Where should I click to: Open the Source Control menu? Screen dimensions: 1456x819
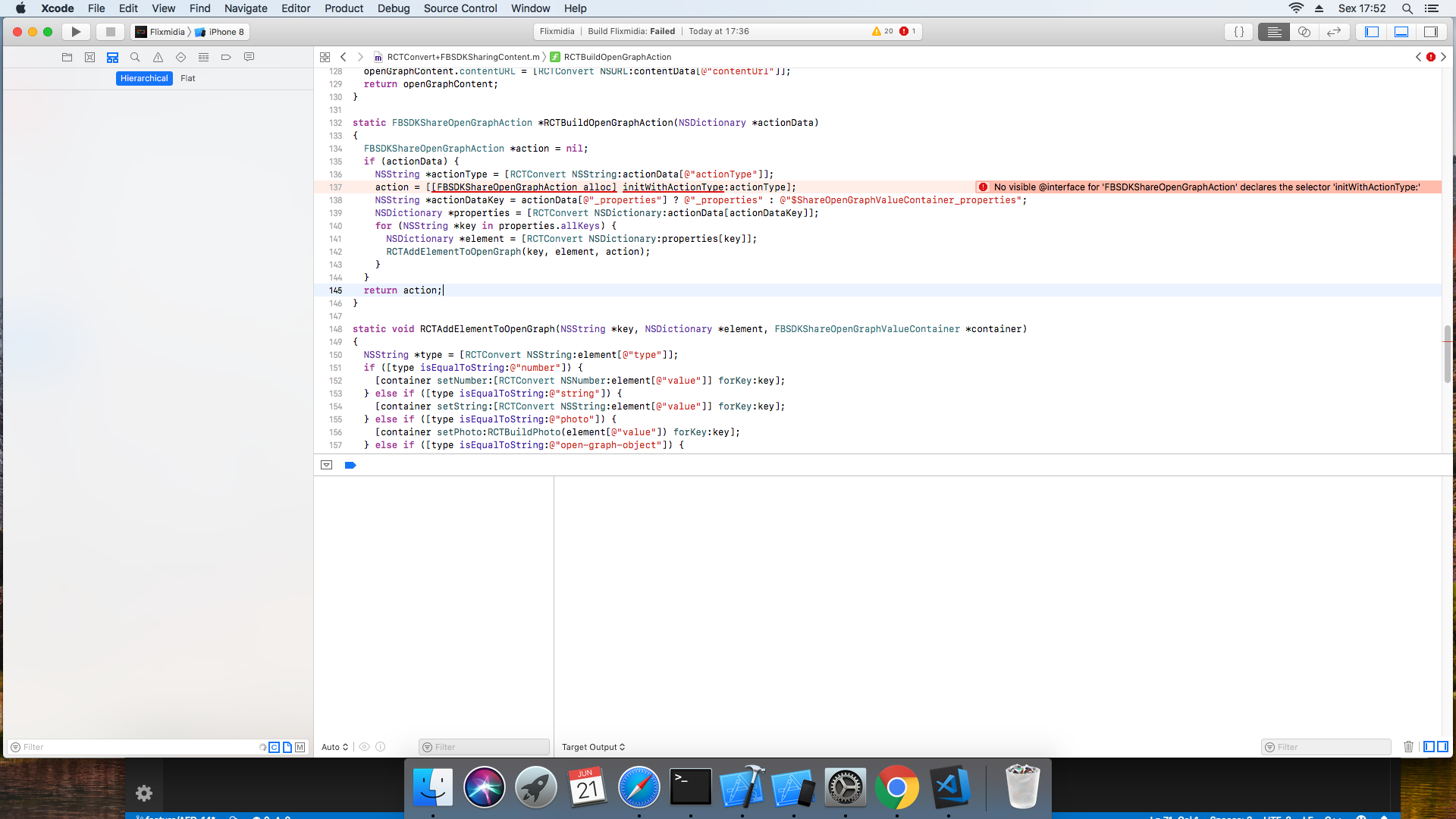click(x=460, y=8)
